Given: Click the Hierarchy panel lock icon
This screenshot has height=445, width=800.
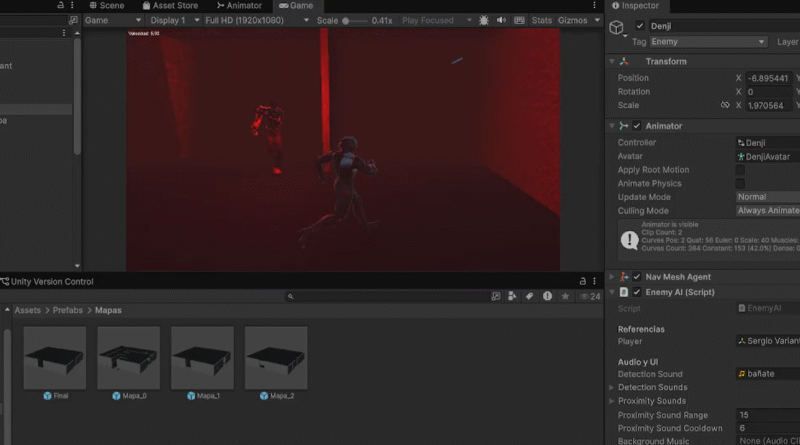Looking at the screenshot, I should pos(60,5).
